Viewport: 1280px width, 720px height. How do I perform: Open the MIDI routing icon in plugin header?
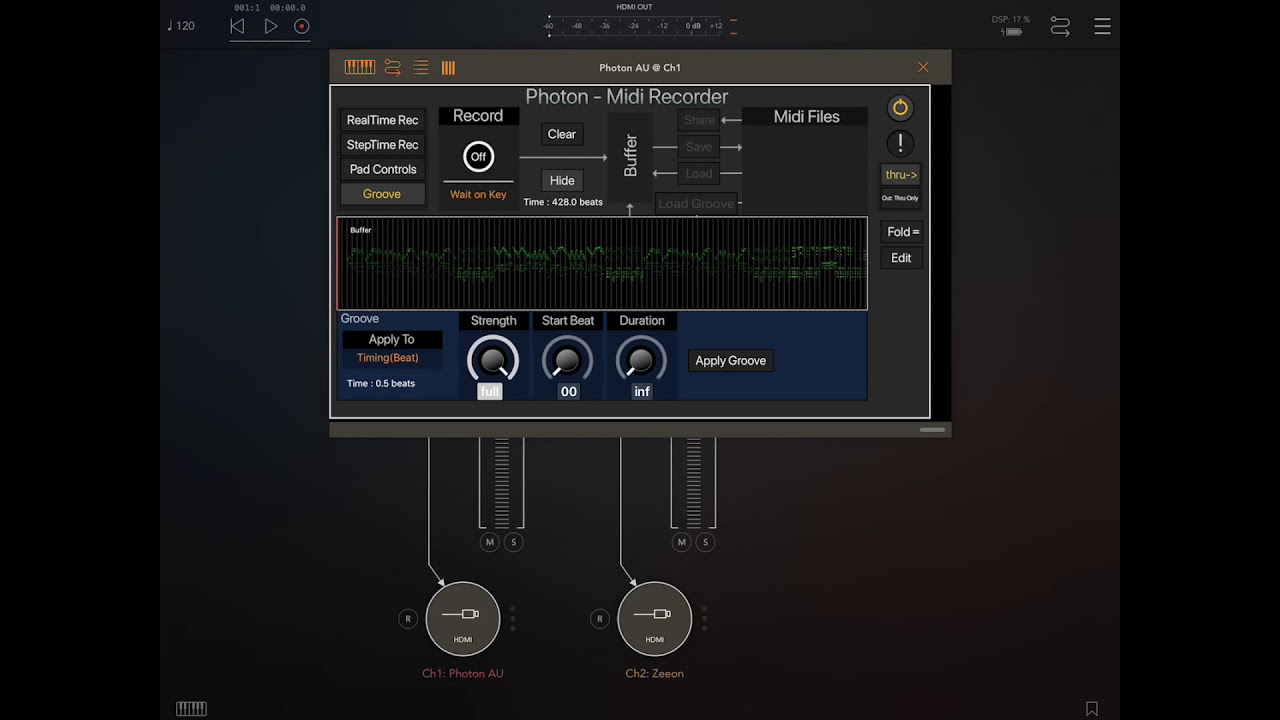pos(393,67)
